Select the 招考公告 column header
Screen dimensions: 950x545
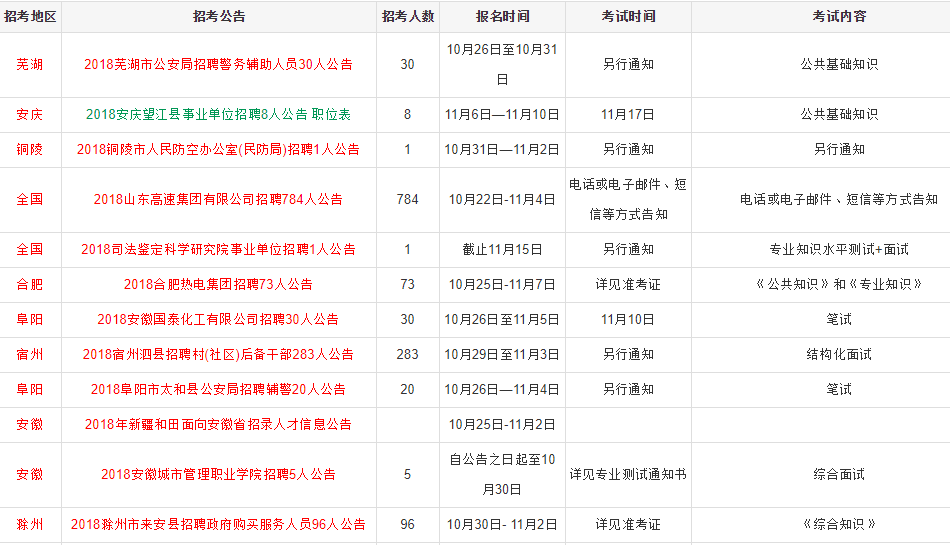(x=219, y=16)
